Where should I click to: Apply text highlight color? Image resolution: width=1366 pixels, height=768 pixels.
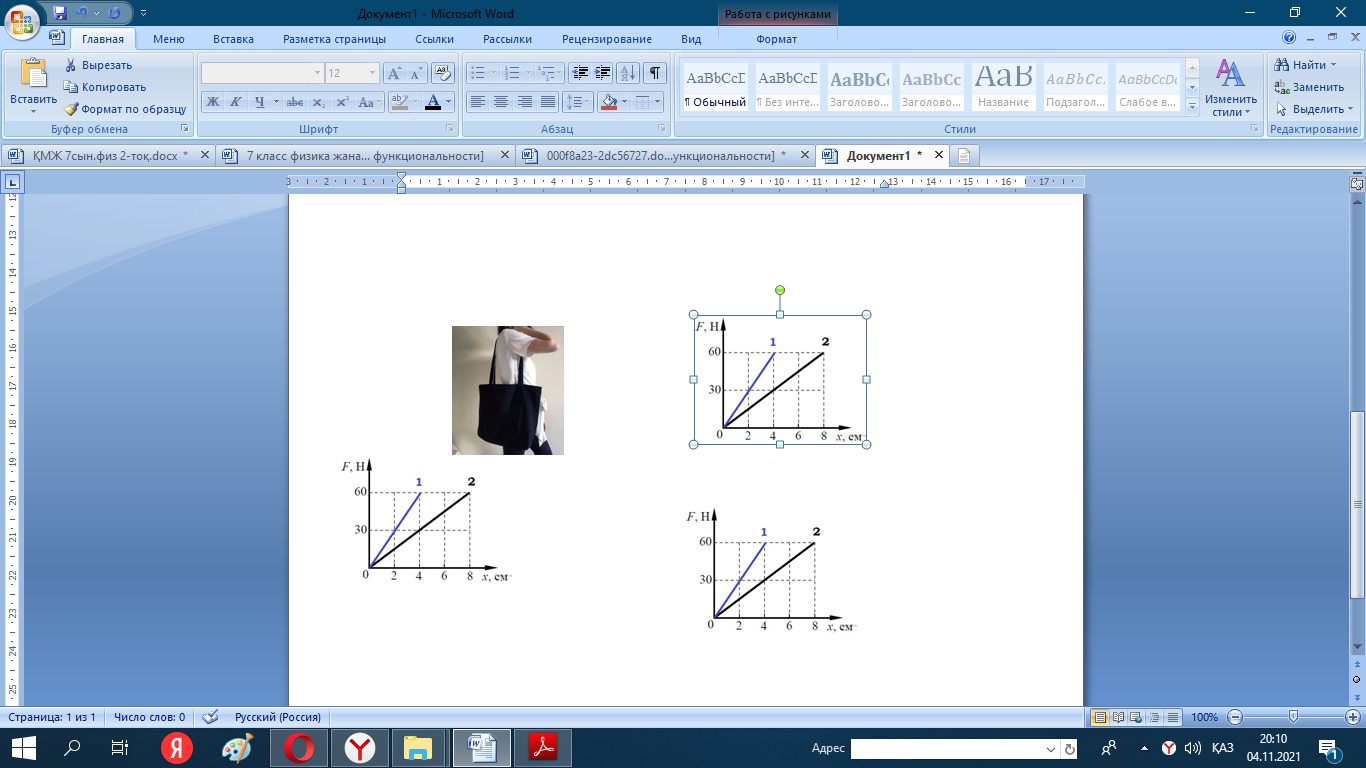(x=399, y=102)
